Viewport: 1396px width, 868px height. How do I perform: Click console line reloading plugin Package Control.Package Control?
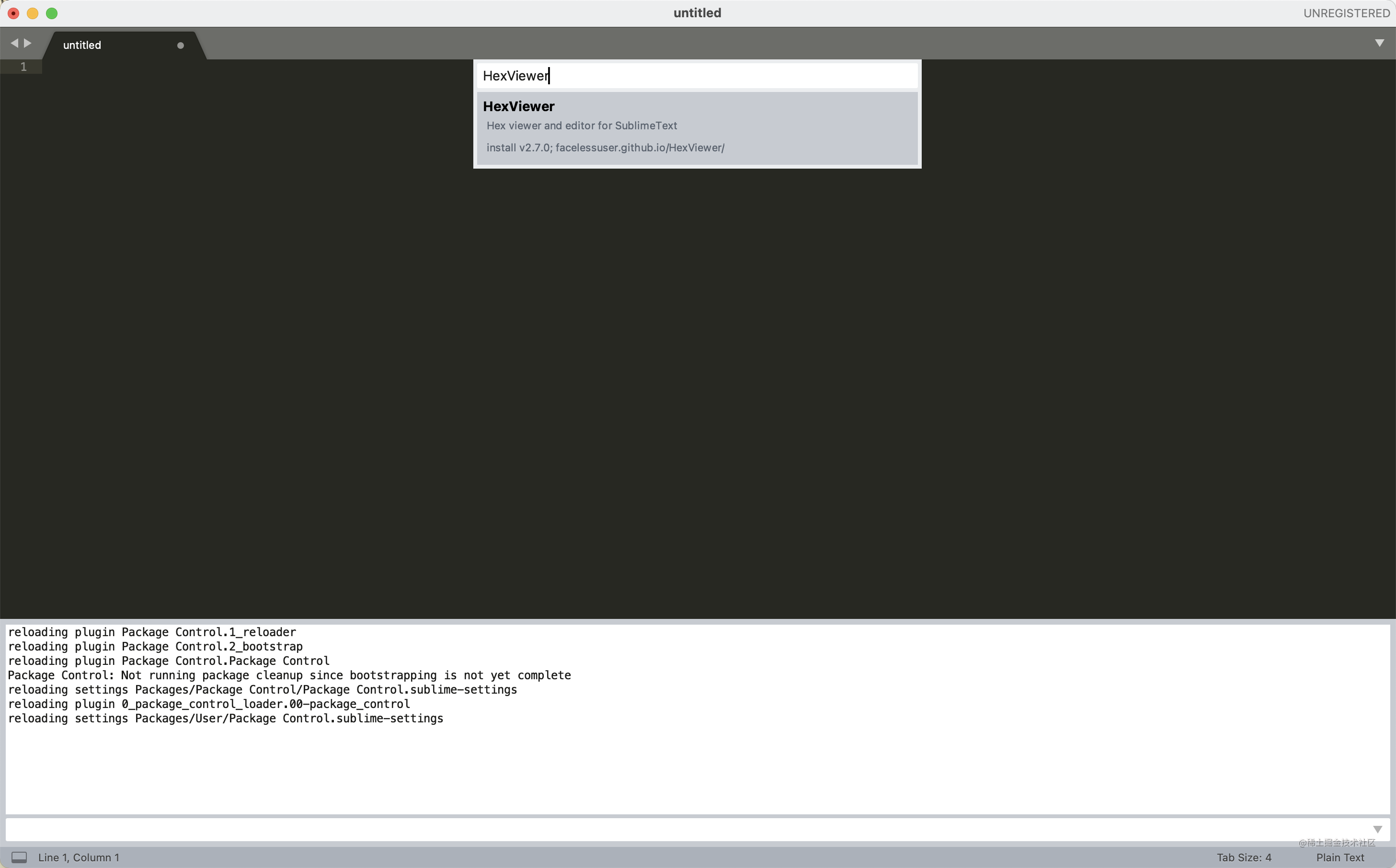point(168,661)
